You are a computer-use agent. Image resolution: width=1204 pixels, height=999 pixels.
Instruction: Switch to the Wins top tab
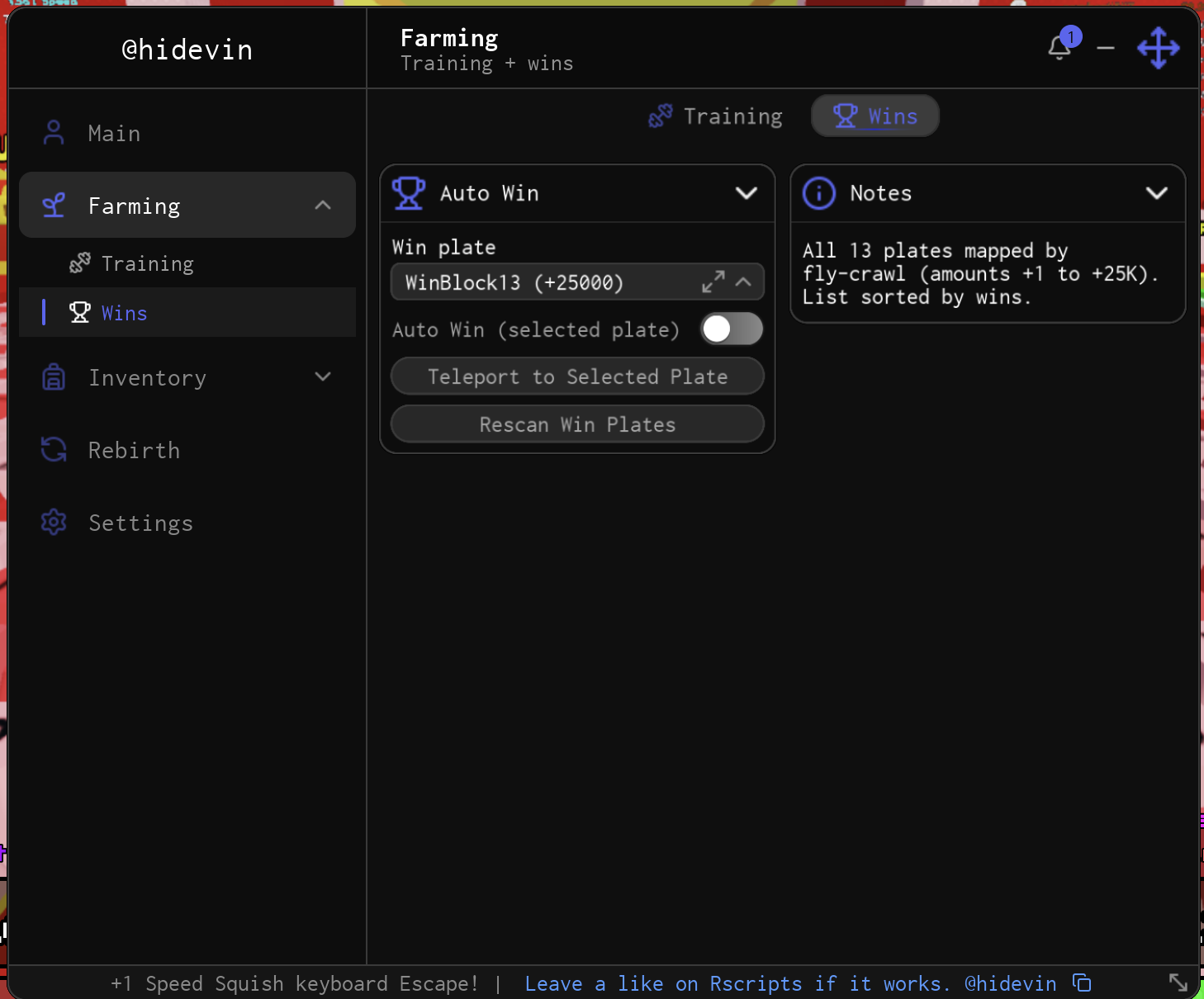click(x=875, y=116)
